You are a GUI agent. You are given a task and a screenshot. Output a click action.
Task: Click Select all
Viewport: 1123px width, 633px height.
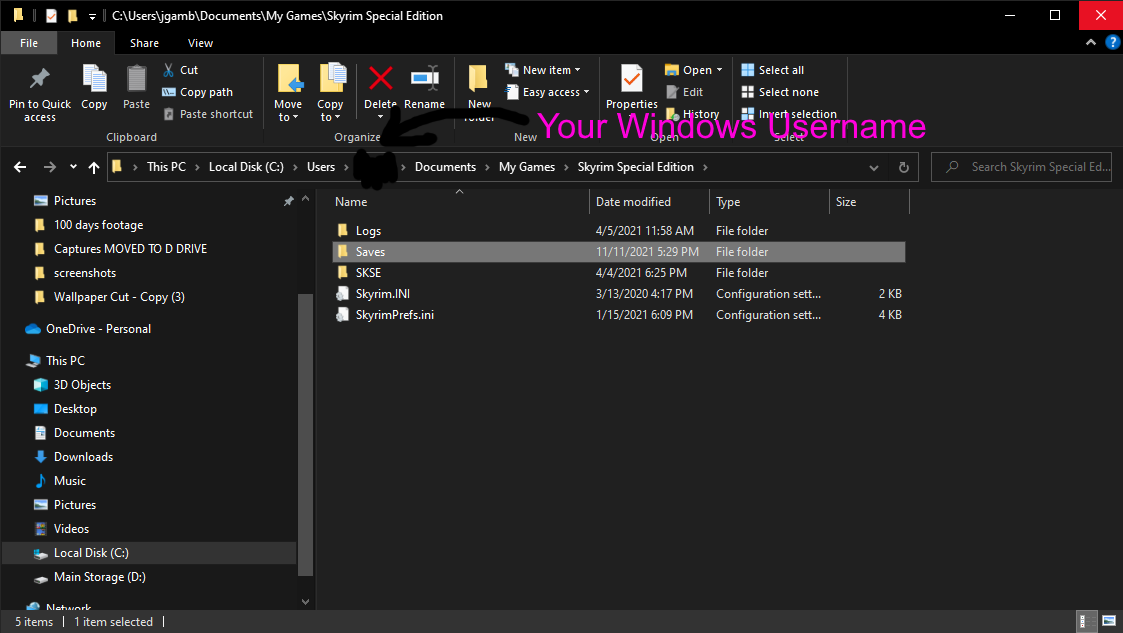[773, 70]
